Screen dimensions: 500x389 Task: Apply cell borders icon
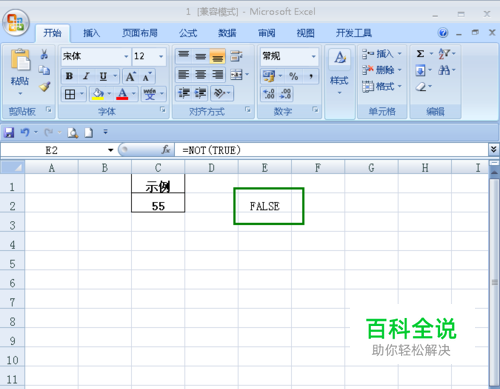tap(70, 94)
